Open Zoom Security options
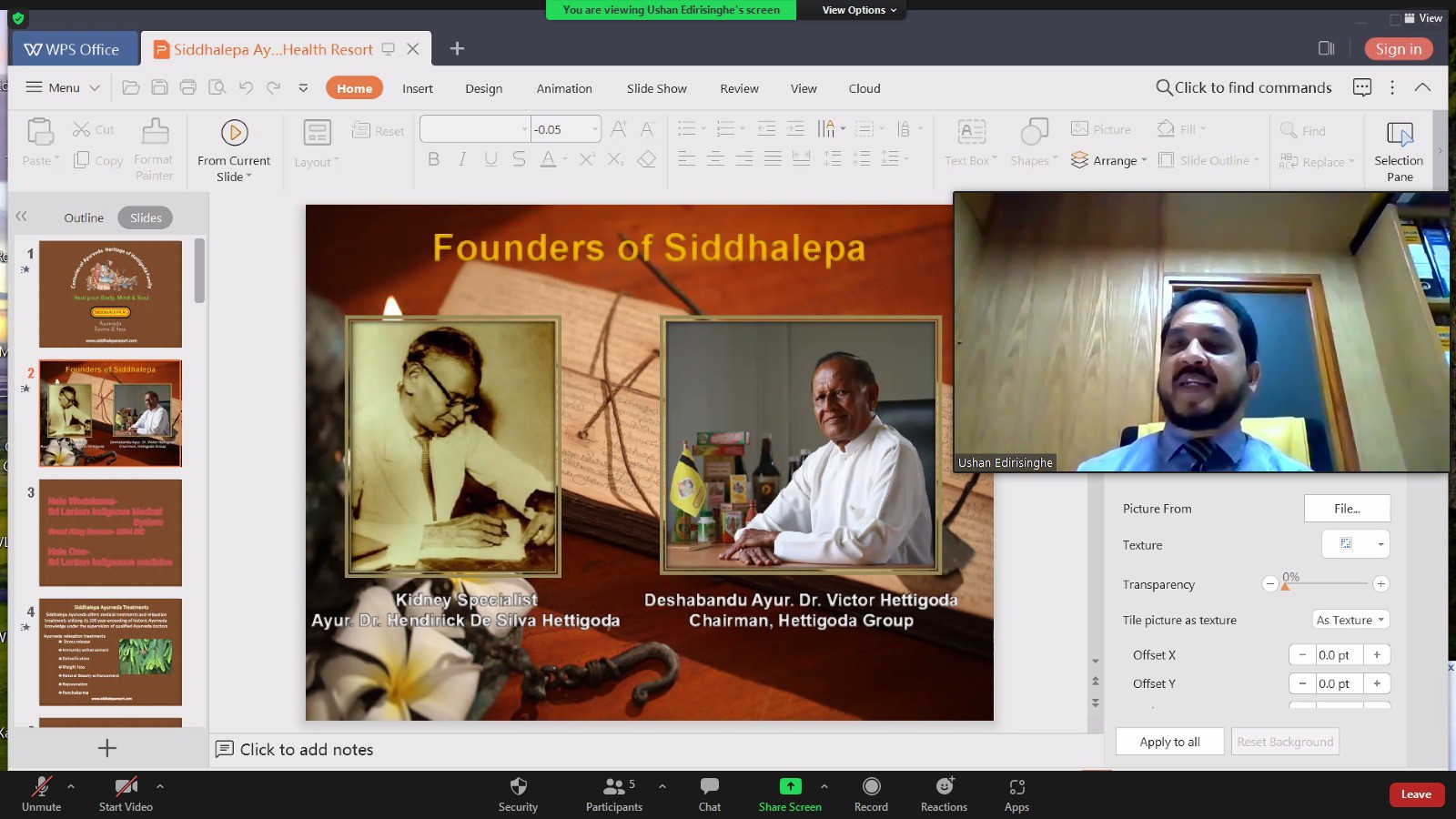This screenshot has height=819, width=1456. click(518, 794)
